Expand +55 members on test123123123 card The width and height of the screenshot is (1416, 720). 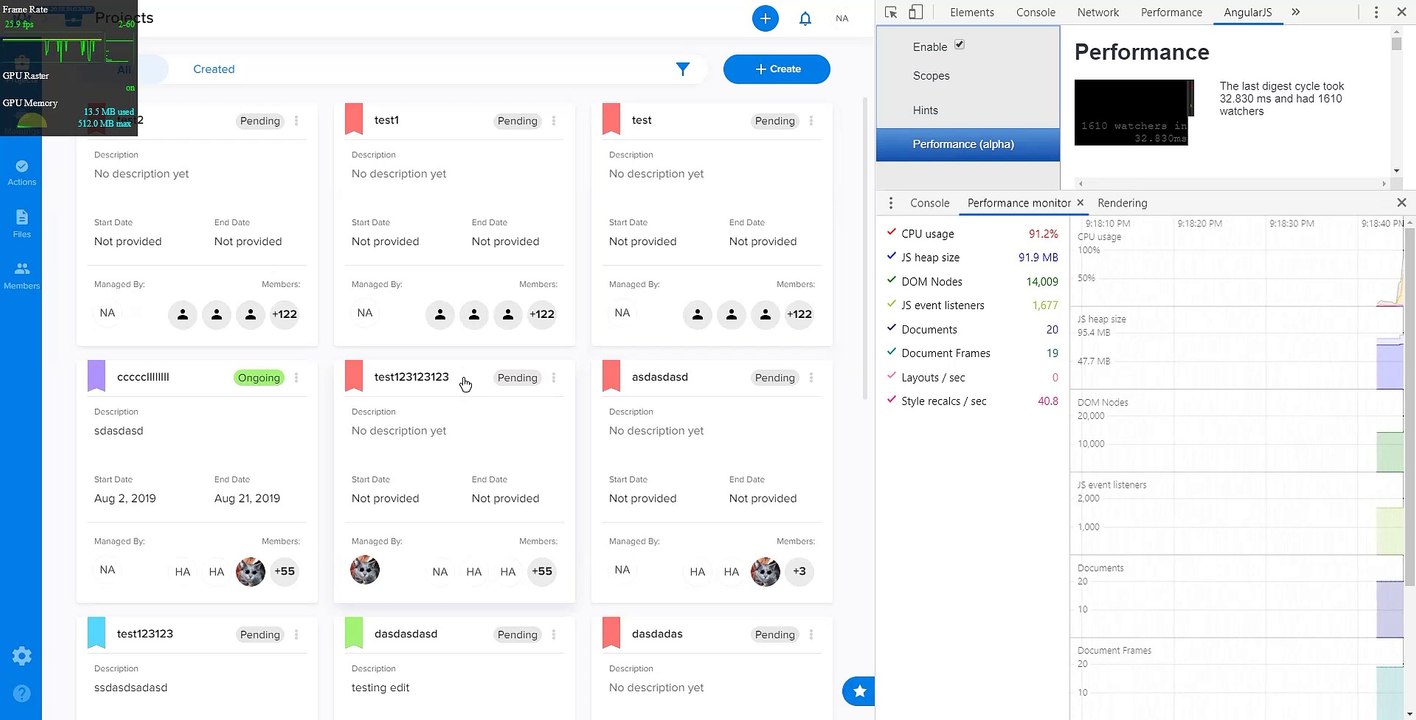point(542,572)
